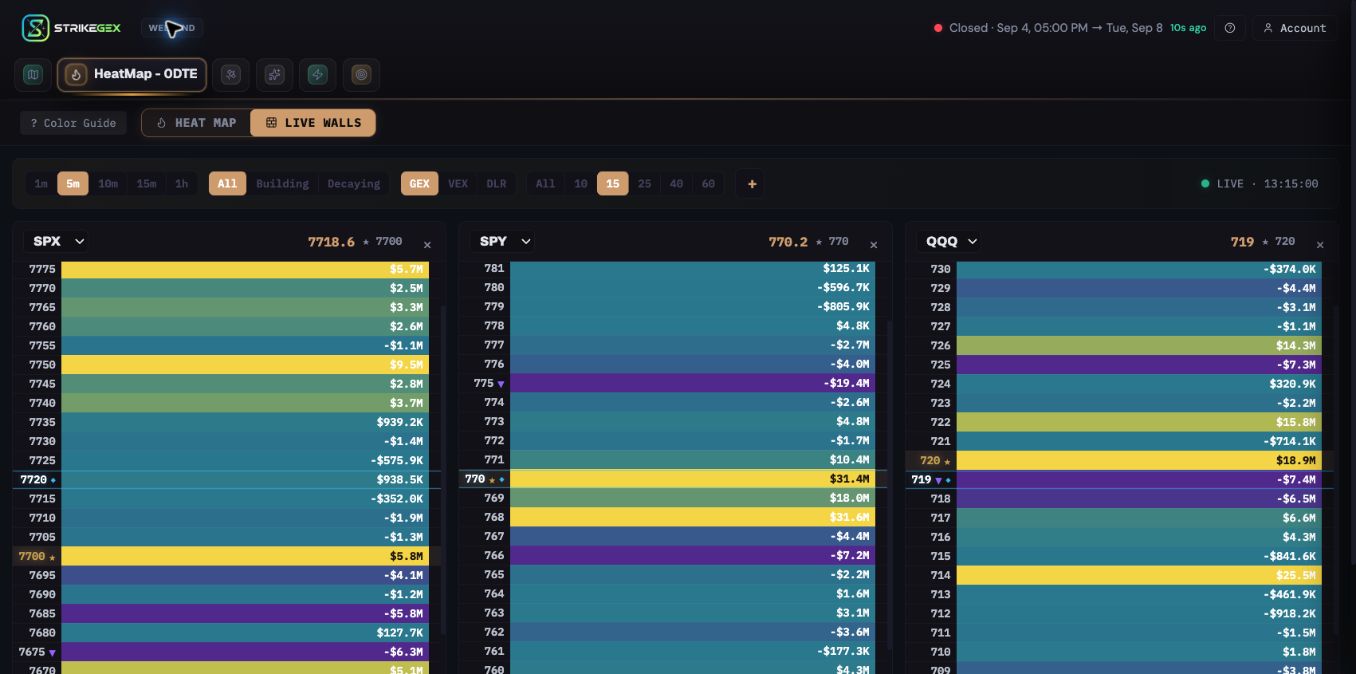This screenshot has height=674, width=1356.
Task: Click the LIVE 13:15:00 status indicator
Action: pyautogui.click(x=1259, y=184)
